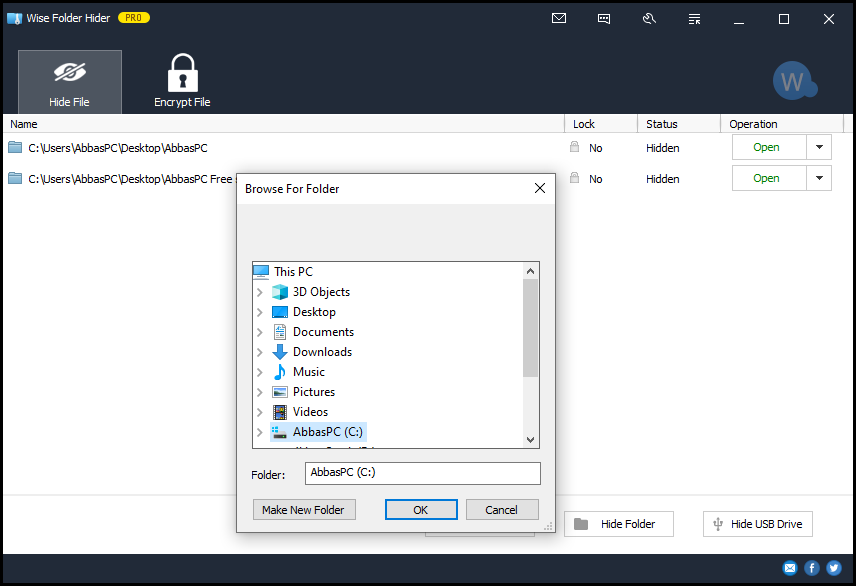Click lock icon of Desktop\AbbasPC row

574,146
